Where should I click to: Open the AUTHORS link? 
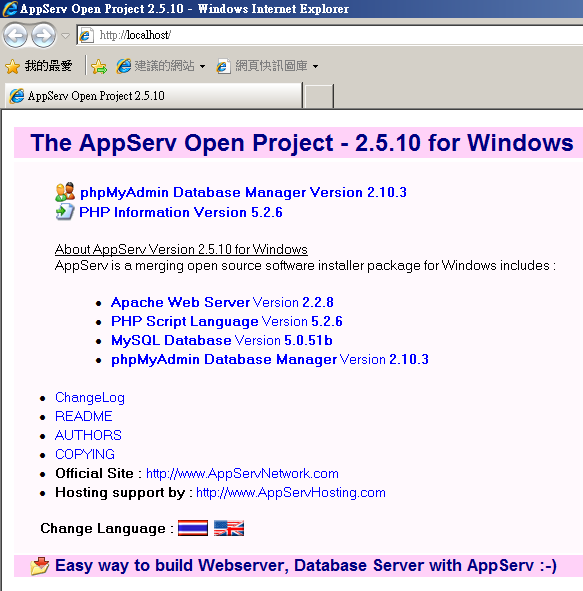[88, 435]
